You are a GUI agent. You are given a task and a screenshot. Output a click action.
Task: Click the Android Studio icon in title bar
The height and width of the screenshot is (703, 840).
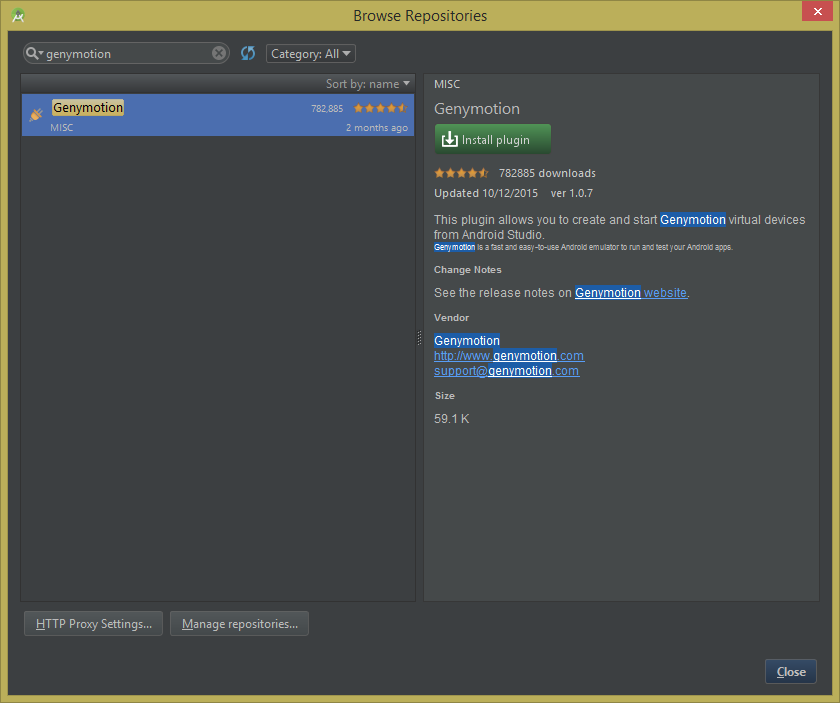pyautogui.click(x=18, y=16)
